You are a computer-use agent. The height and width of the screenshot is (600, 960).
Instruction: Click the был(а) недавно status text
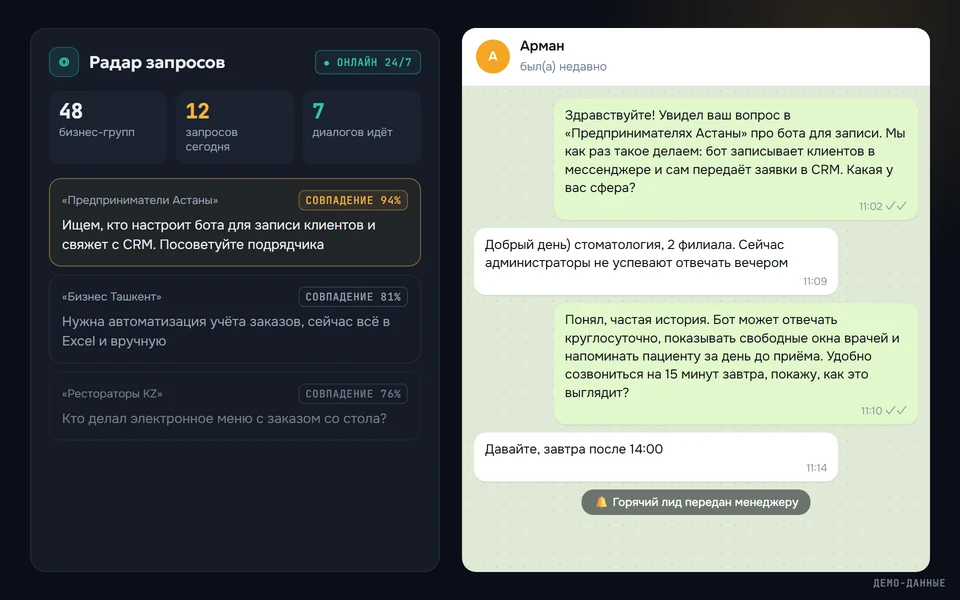point(563,67)
